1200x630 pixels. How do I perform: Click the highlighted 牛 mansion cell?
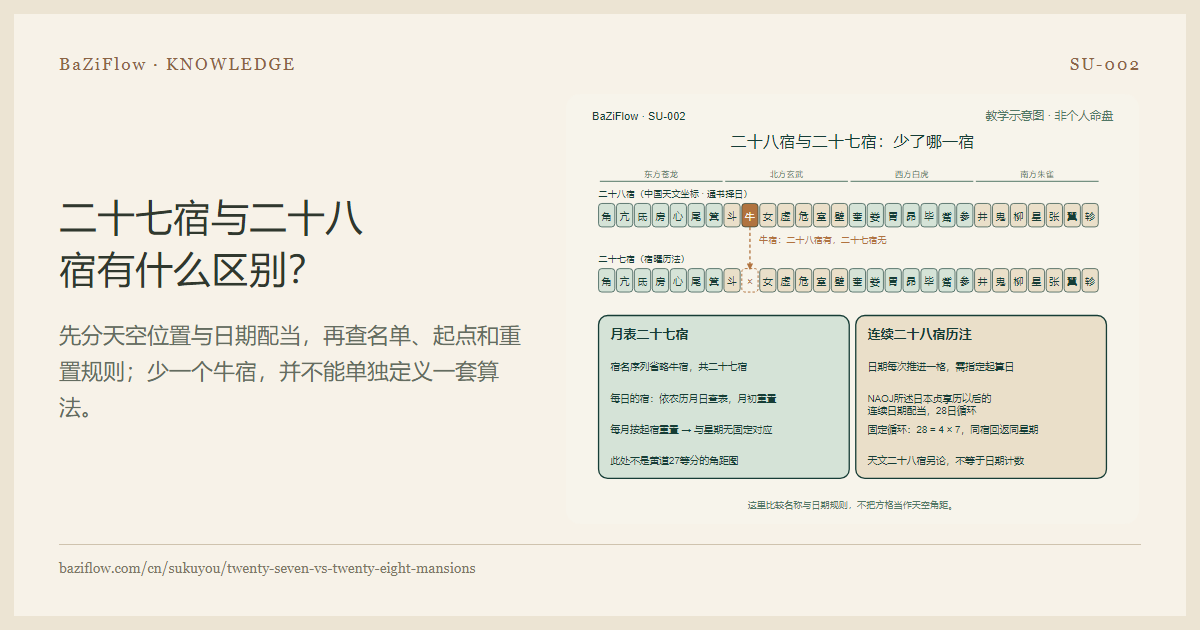(x=750, y=215)
